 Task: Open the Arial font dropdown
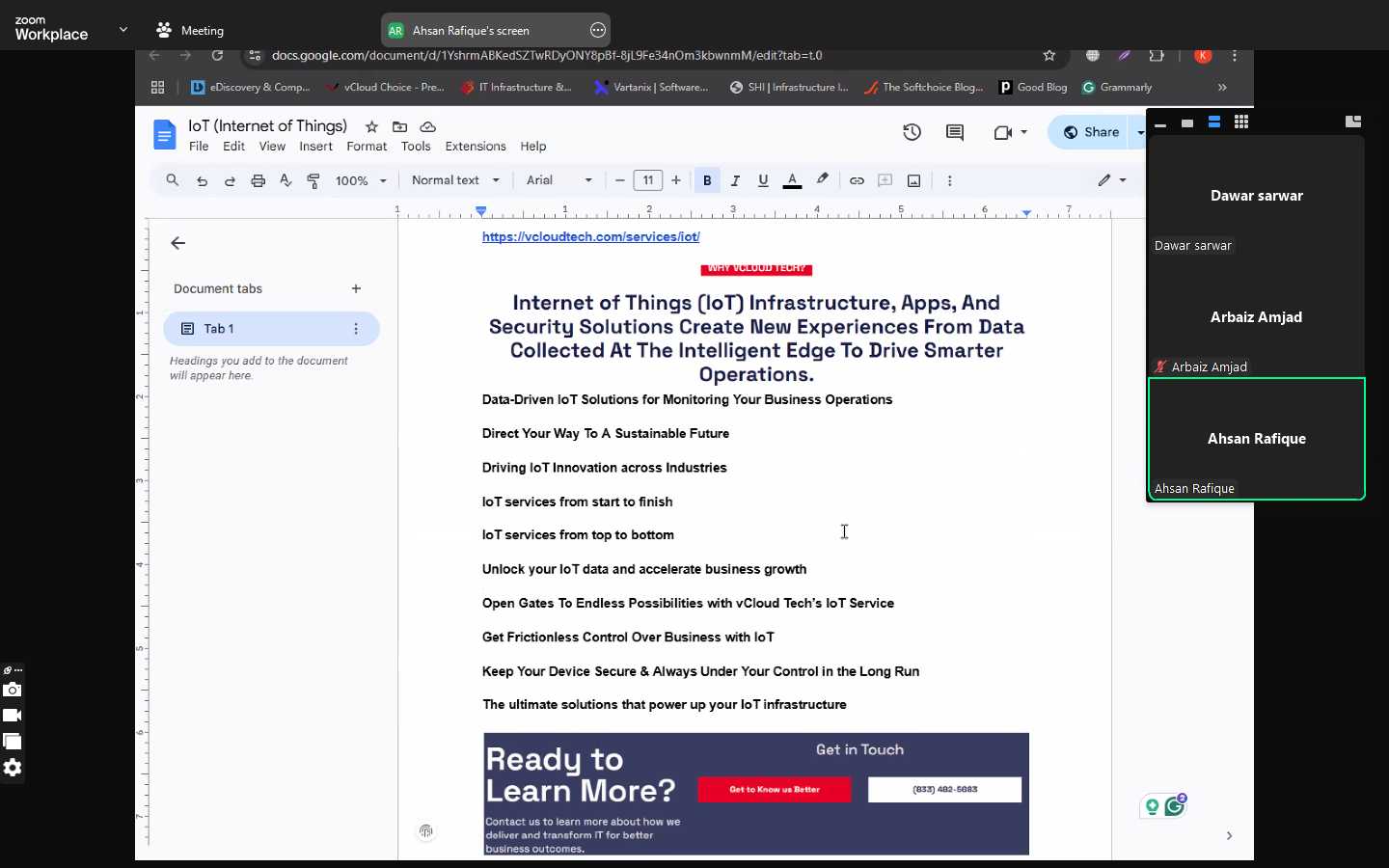[559, 180]
